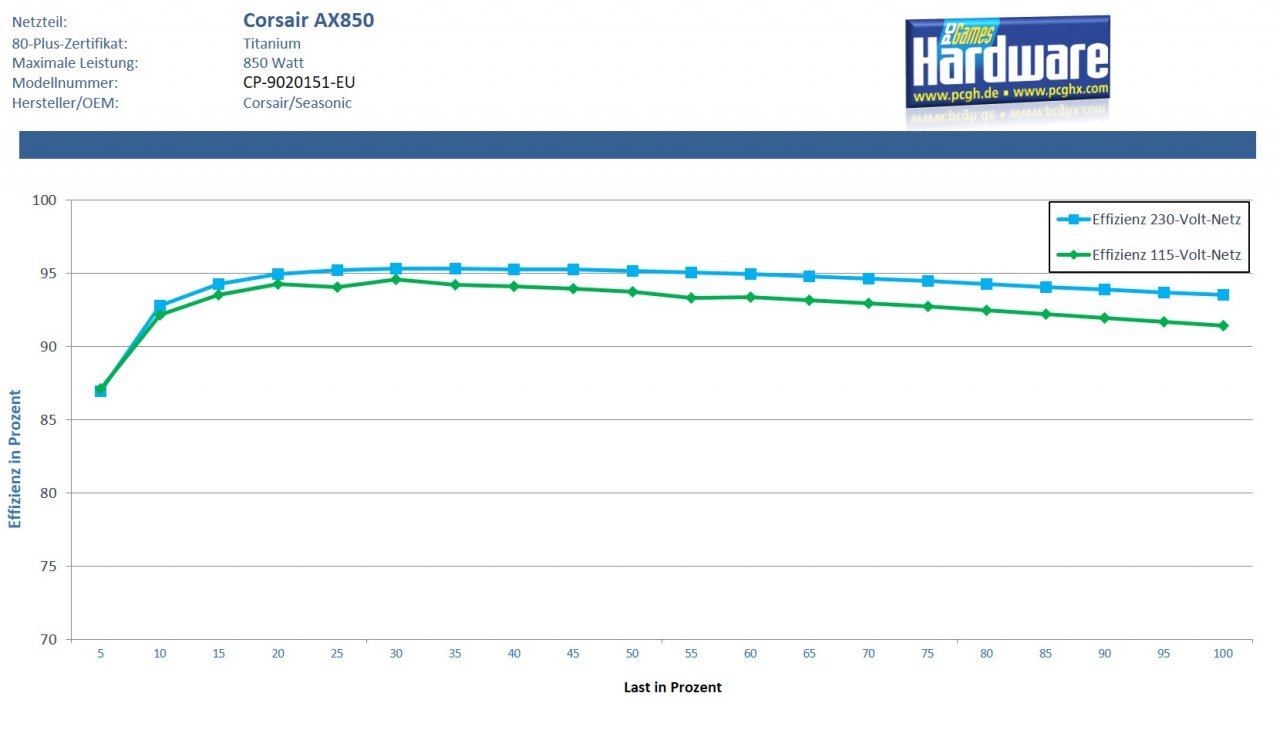Click blue 230-Volt data point at 100% load
Viewport: 1280px width, 730px height.
[x=1223, y=295]
